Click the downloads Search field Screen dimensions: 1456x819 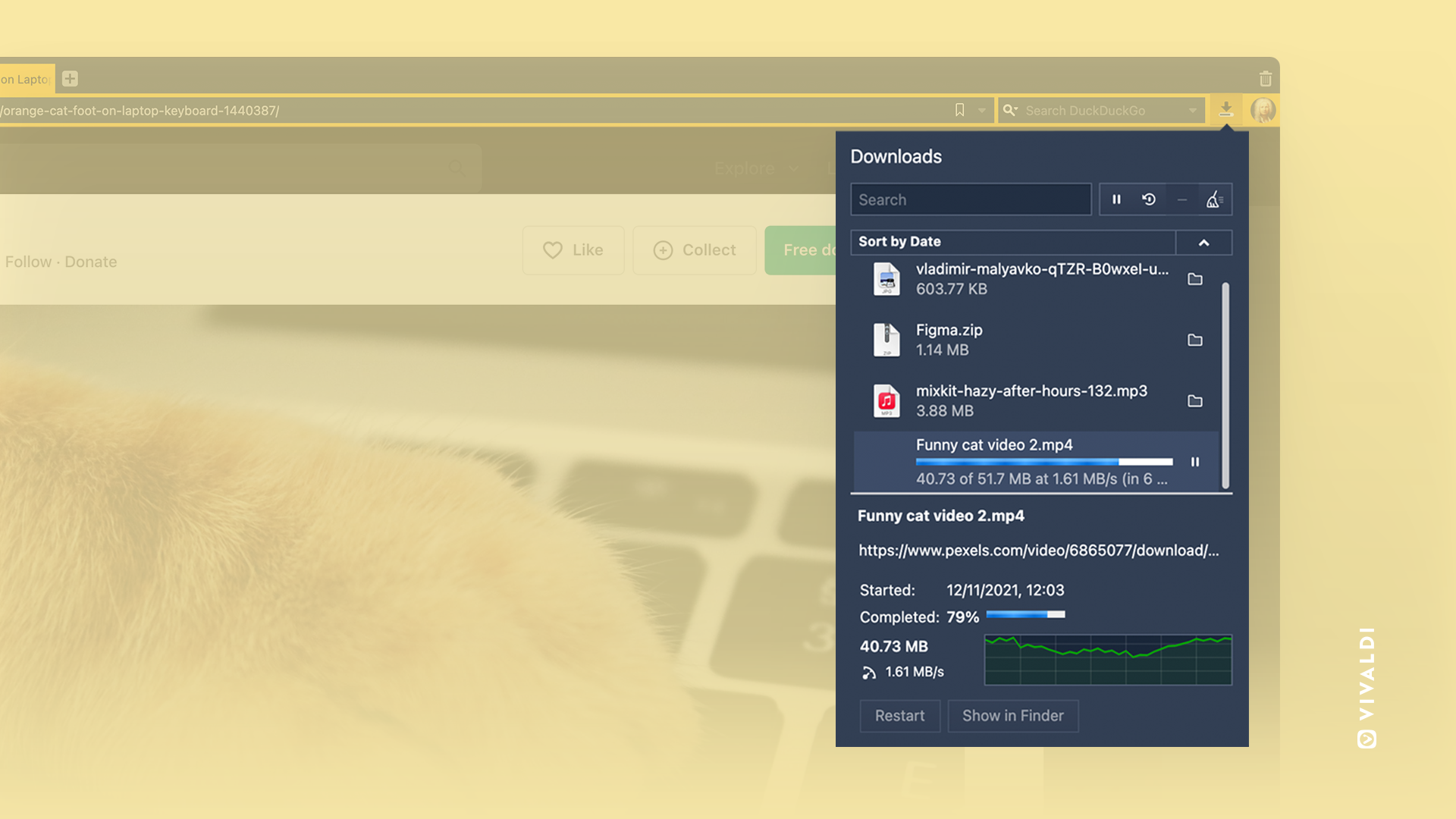970,199
